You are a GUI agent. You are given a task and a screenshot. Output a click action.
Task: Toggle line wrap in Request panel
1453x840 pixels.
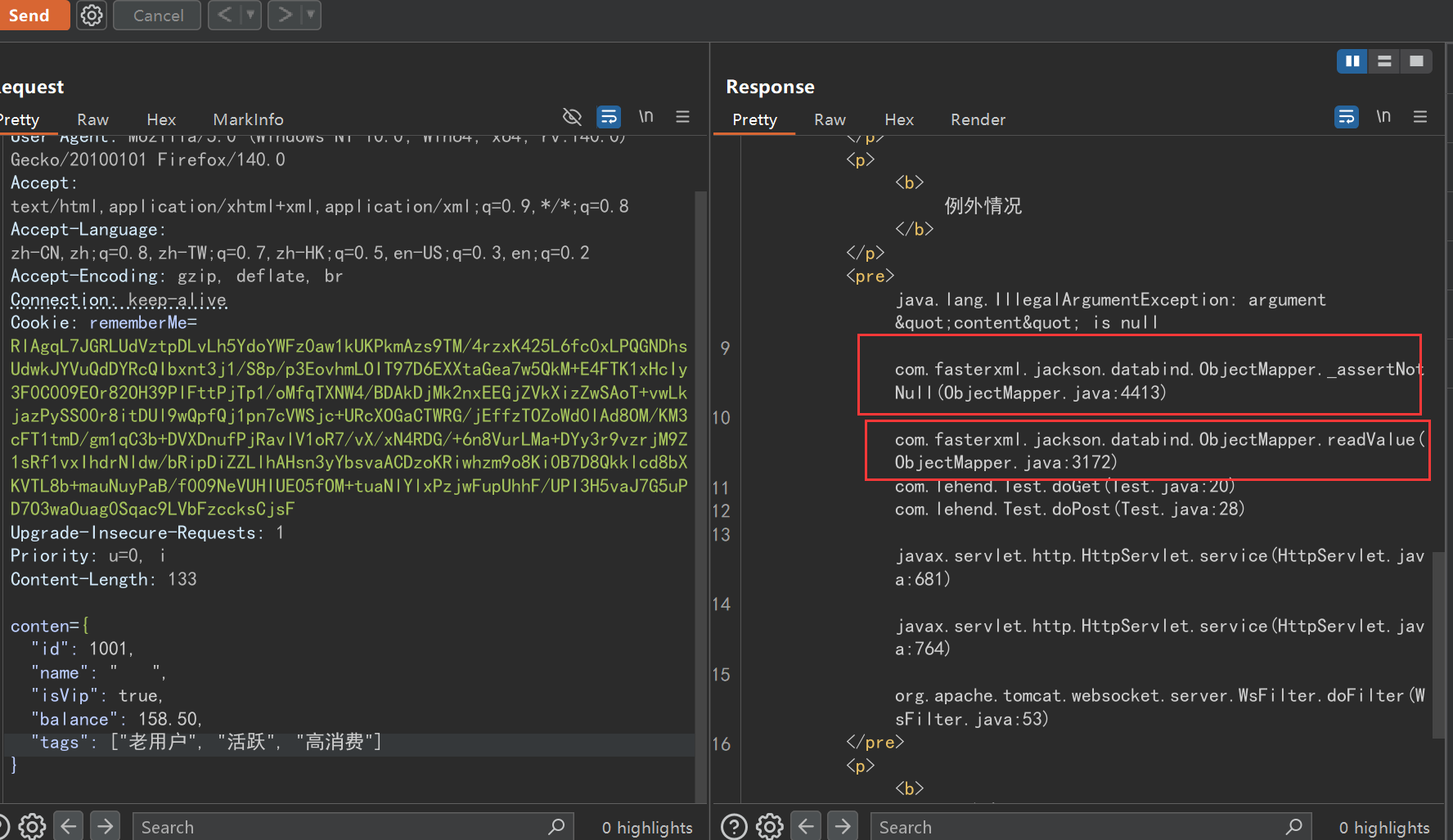tap(609, 117)
